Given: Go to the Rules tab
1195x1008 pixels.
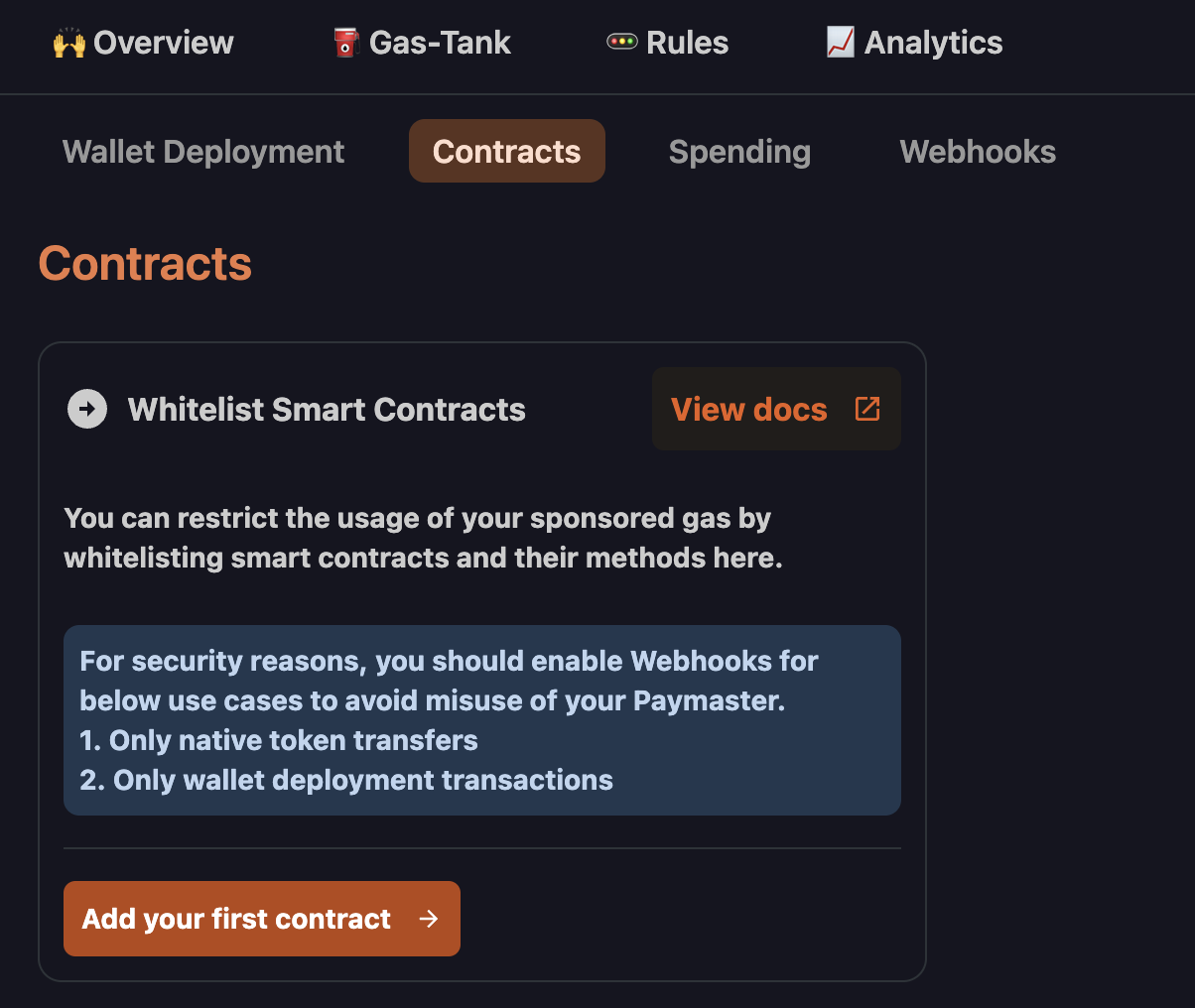Looking at the screenshot, I should pyautogui.click(x=687, y=43).
